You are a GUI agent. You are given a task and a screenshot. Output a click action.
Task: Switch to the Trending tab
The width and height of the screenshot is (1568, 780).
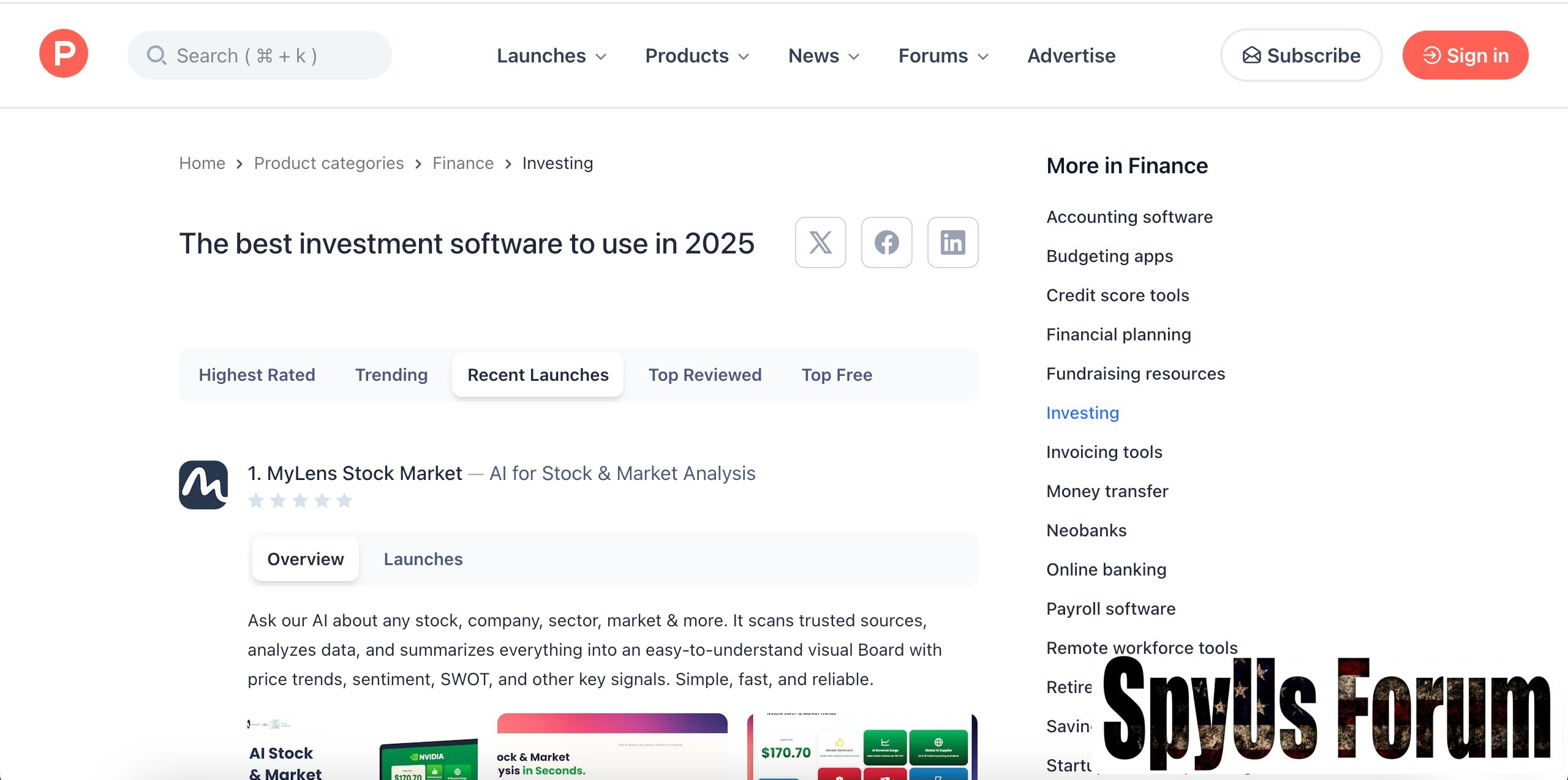point(391,375)
